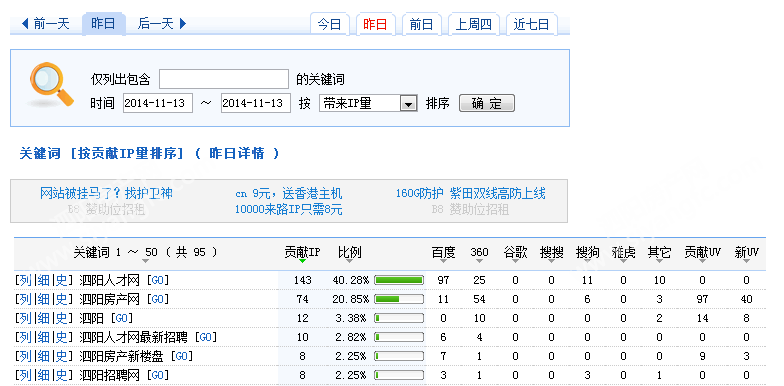Click the magnifying glass search icon

pyautogui.click(x=51, y=84)
